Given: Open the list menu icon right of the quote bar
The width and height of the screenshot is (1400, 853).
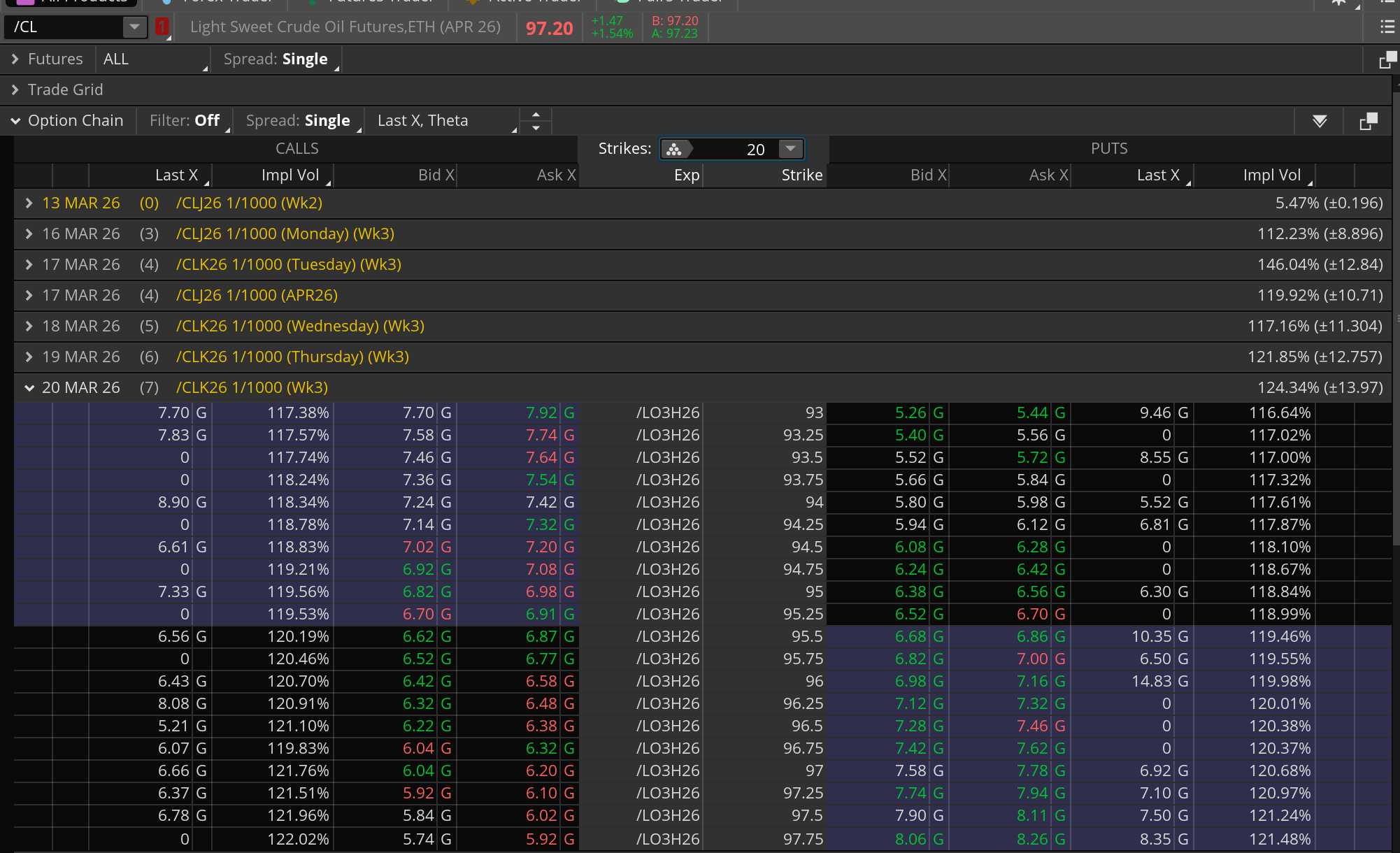Looking at the screenshot, I should point(1387,27).
